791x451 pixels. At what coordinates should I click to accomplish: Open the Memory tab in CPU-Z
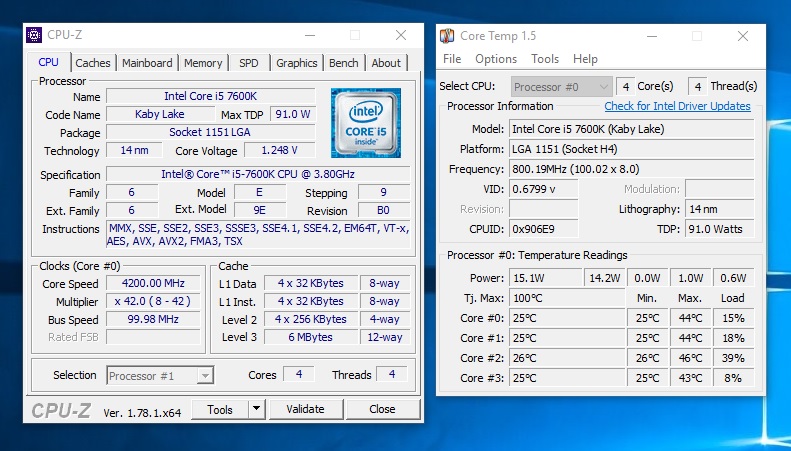tap(203, 63)
